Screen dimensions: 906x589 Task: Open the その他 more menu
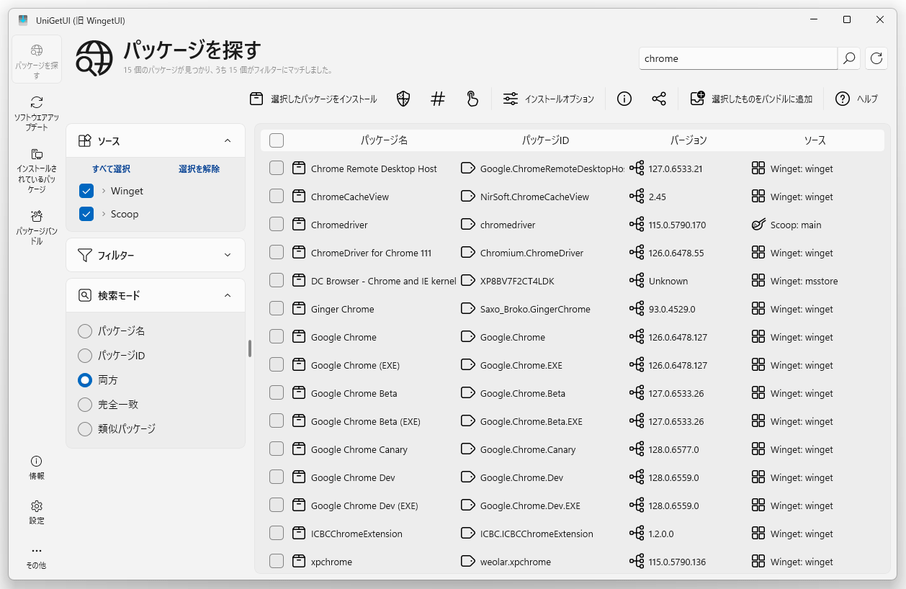[36, 557]
